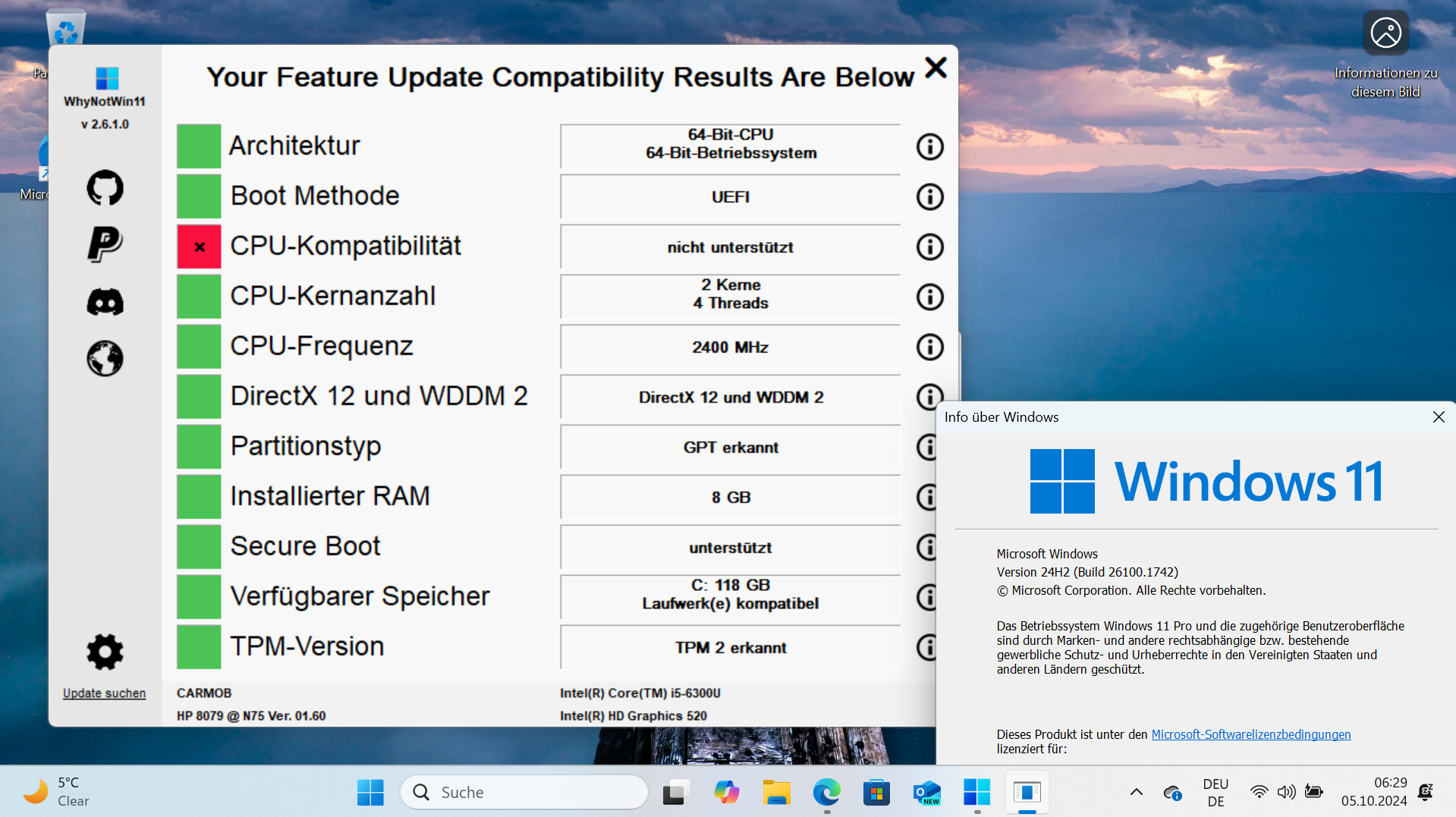This screenshot has height=817, width=1456.
Task: Open the weather widget showing 5°C
Action: pos(56,792)
